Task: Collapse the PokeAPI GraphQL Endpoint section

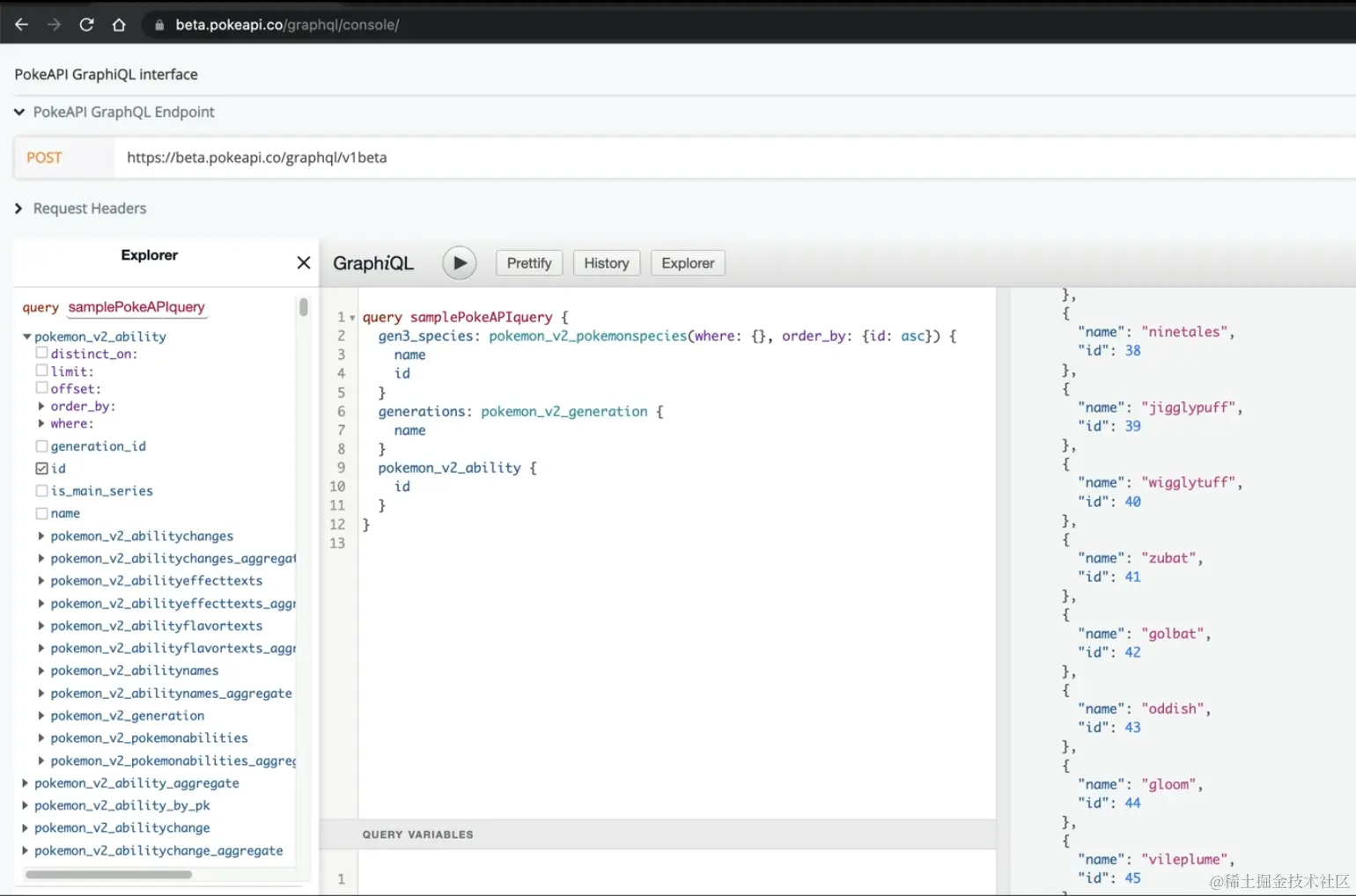Action: point(19,112)
